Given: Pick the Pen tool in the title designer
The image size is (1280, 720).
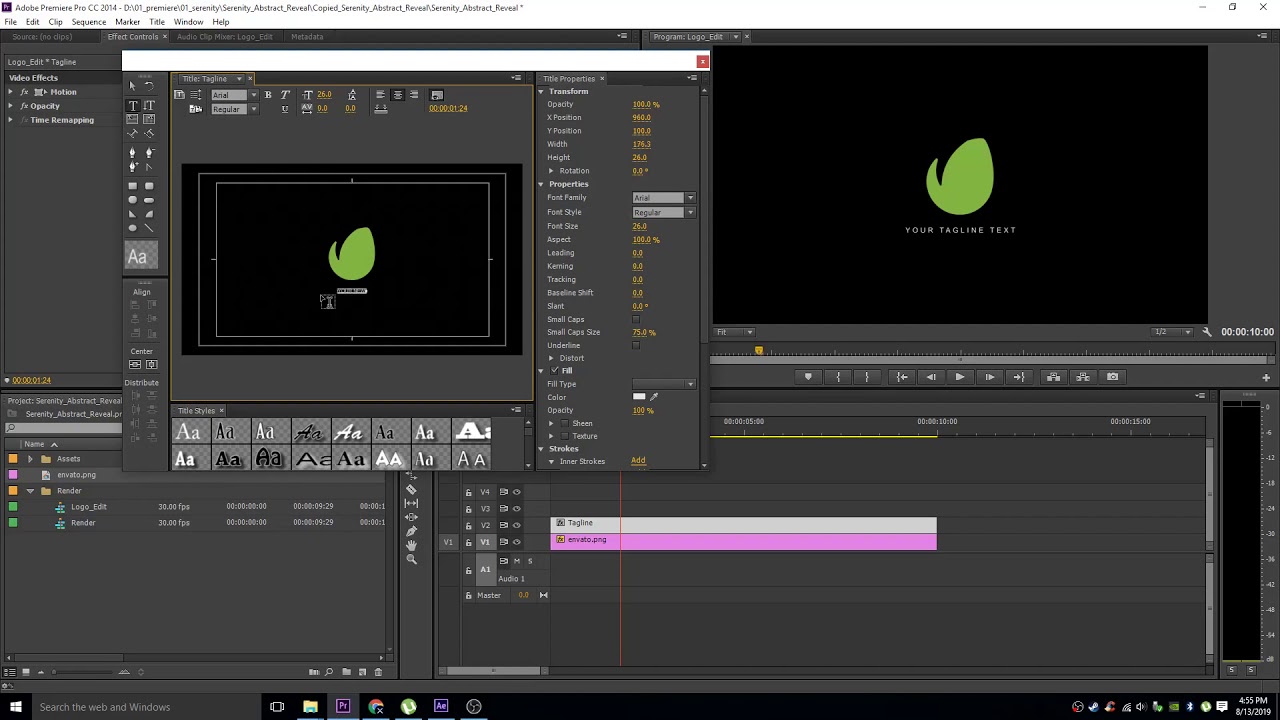Looking at the screenshot, I should click(x=132, y=151).
